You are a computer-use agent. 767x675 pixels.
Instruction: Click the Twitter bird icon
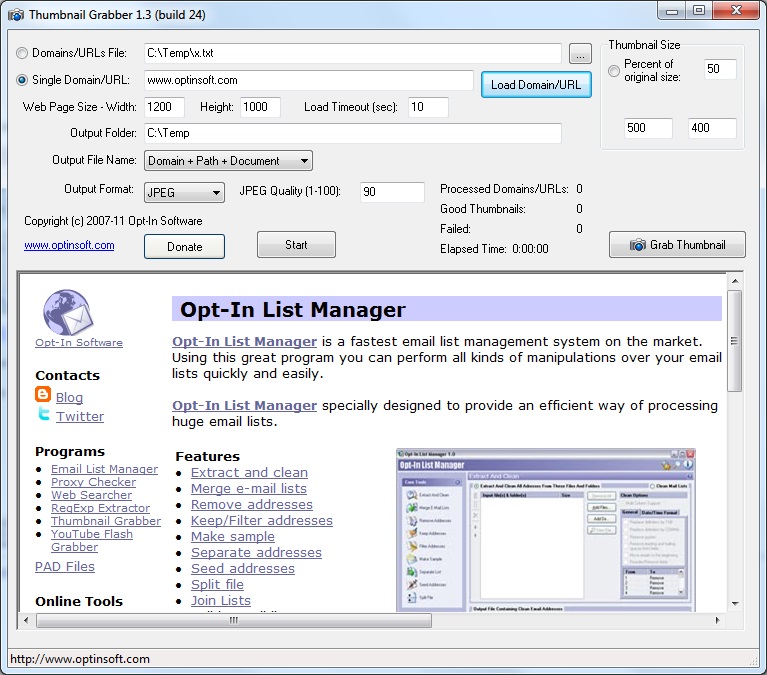pos(43,415)
